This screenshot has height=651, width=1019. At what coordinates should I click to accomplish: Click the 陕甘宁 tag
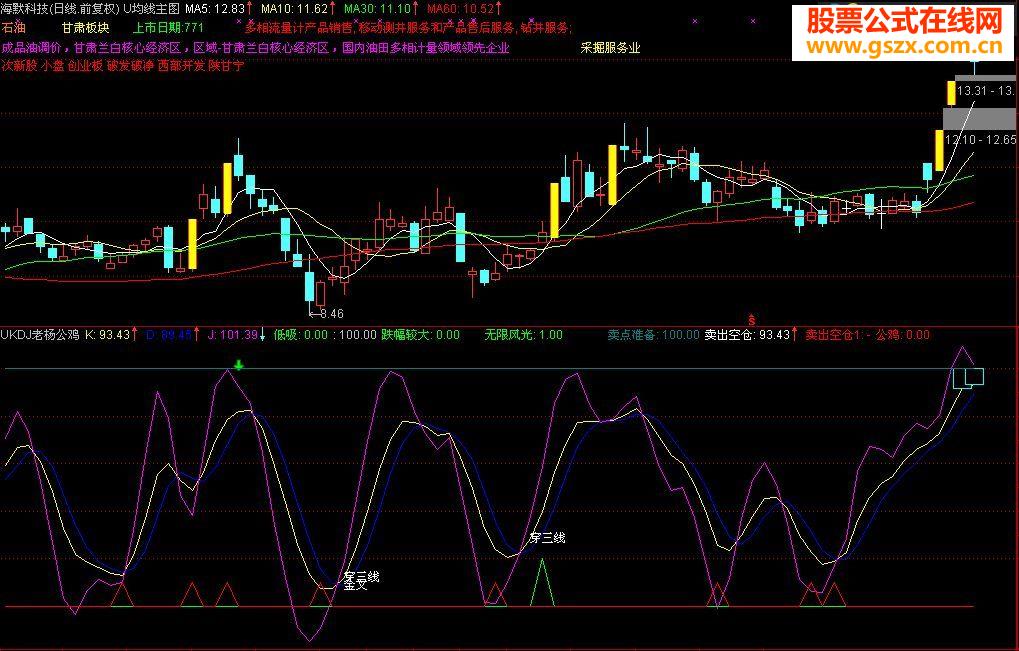[226, 66]
